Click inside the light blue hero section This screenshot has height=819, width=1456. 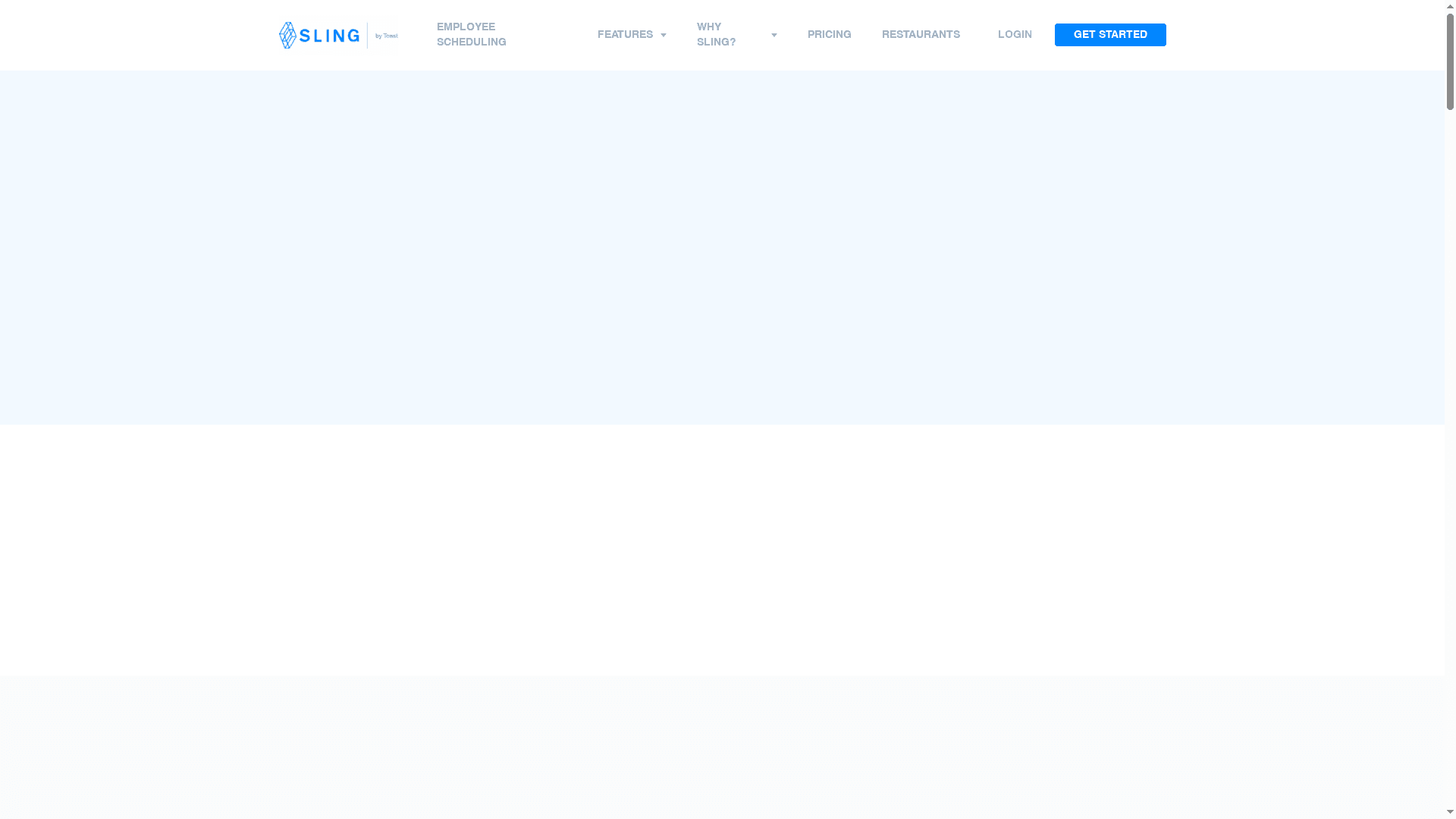[x=720, y=246]
